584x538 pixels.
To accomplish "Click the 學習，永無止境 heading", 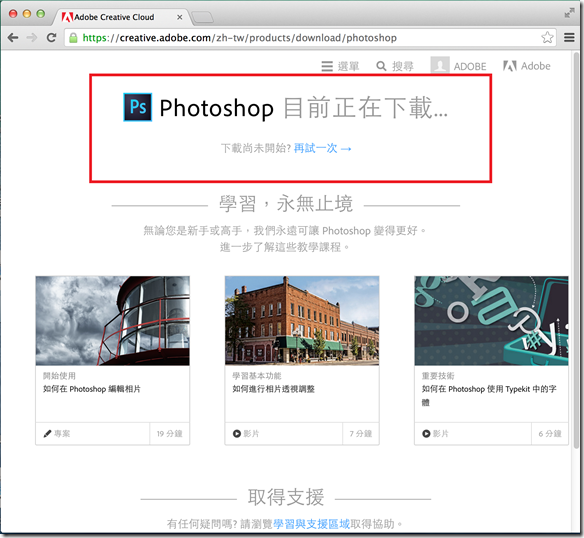I will pos(286,204).
